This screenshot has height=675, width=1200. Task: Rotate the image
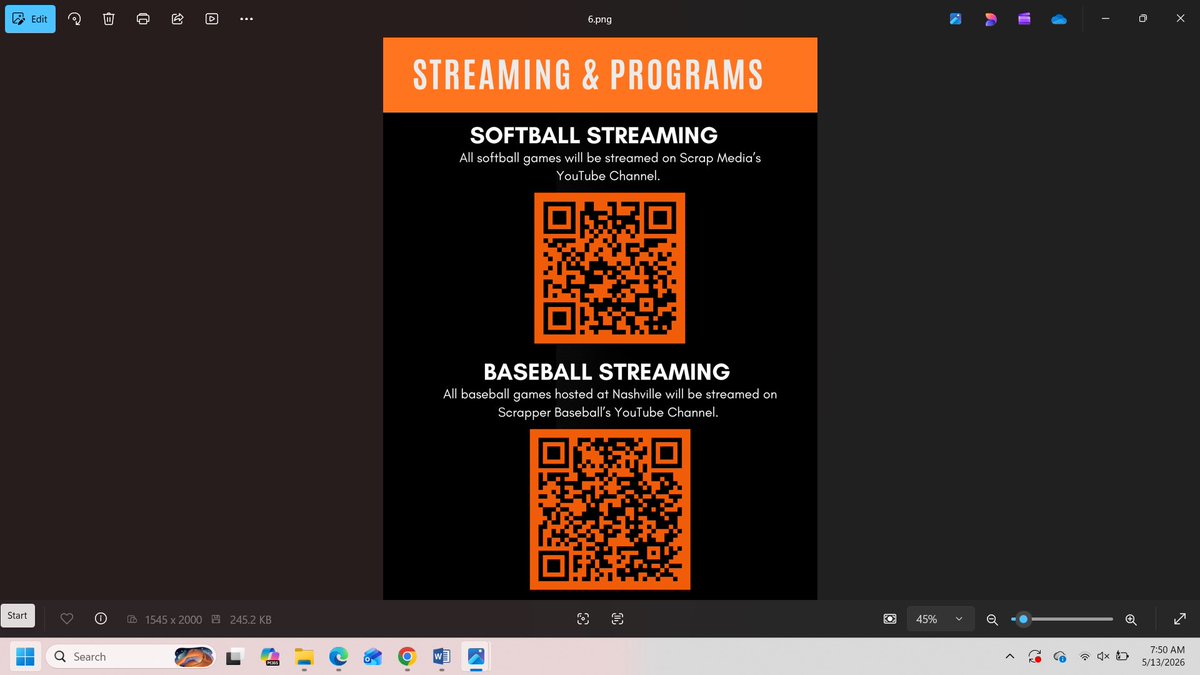(x=75, y=18)
